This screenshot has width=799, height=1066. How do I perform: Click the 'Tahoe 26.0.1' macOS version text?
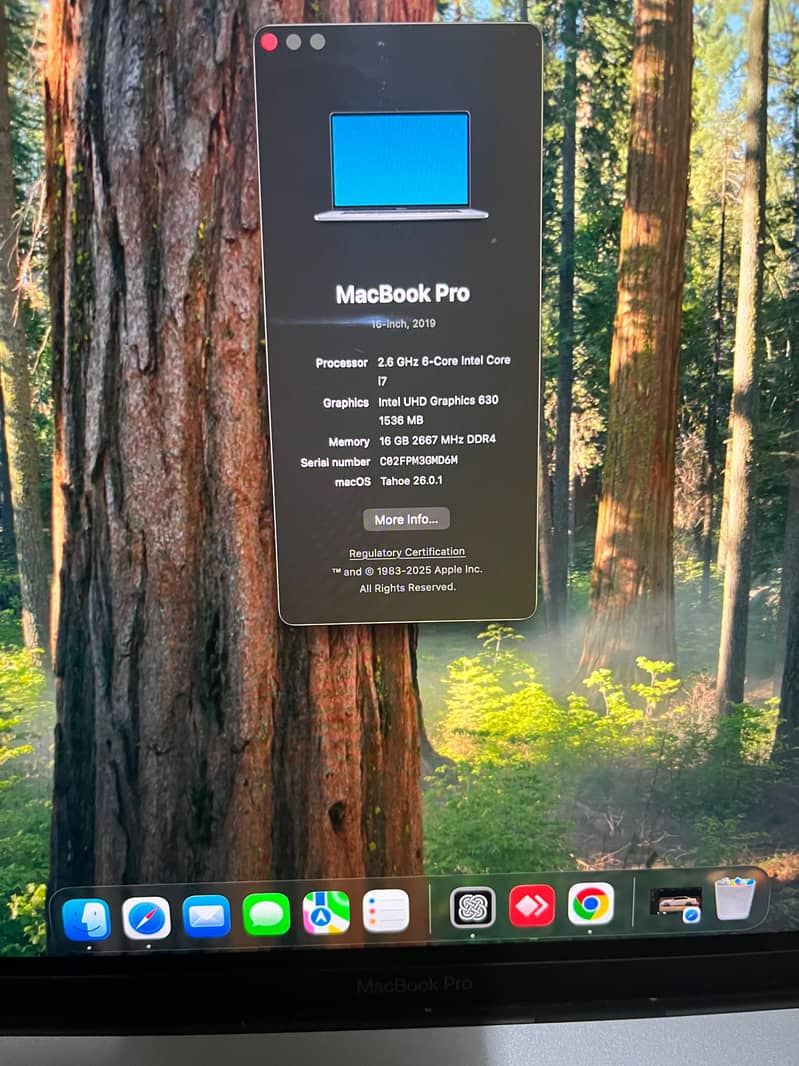(411, 481)
